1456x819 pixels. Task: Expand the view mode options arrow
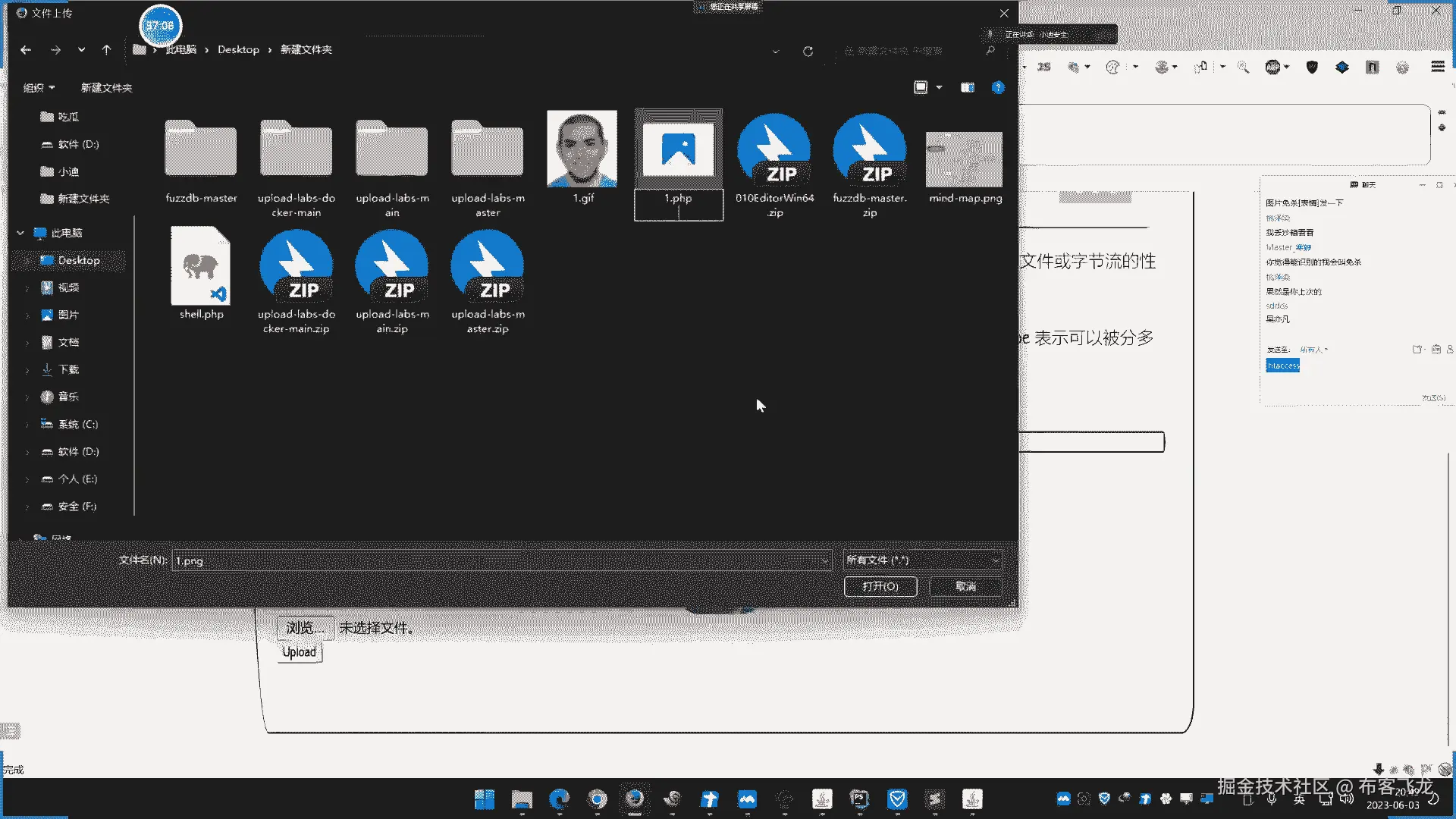click(939, 88)
